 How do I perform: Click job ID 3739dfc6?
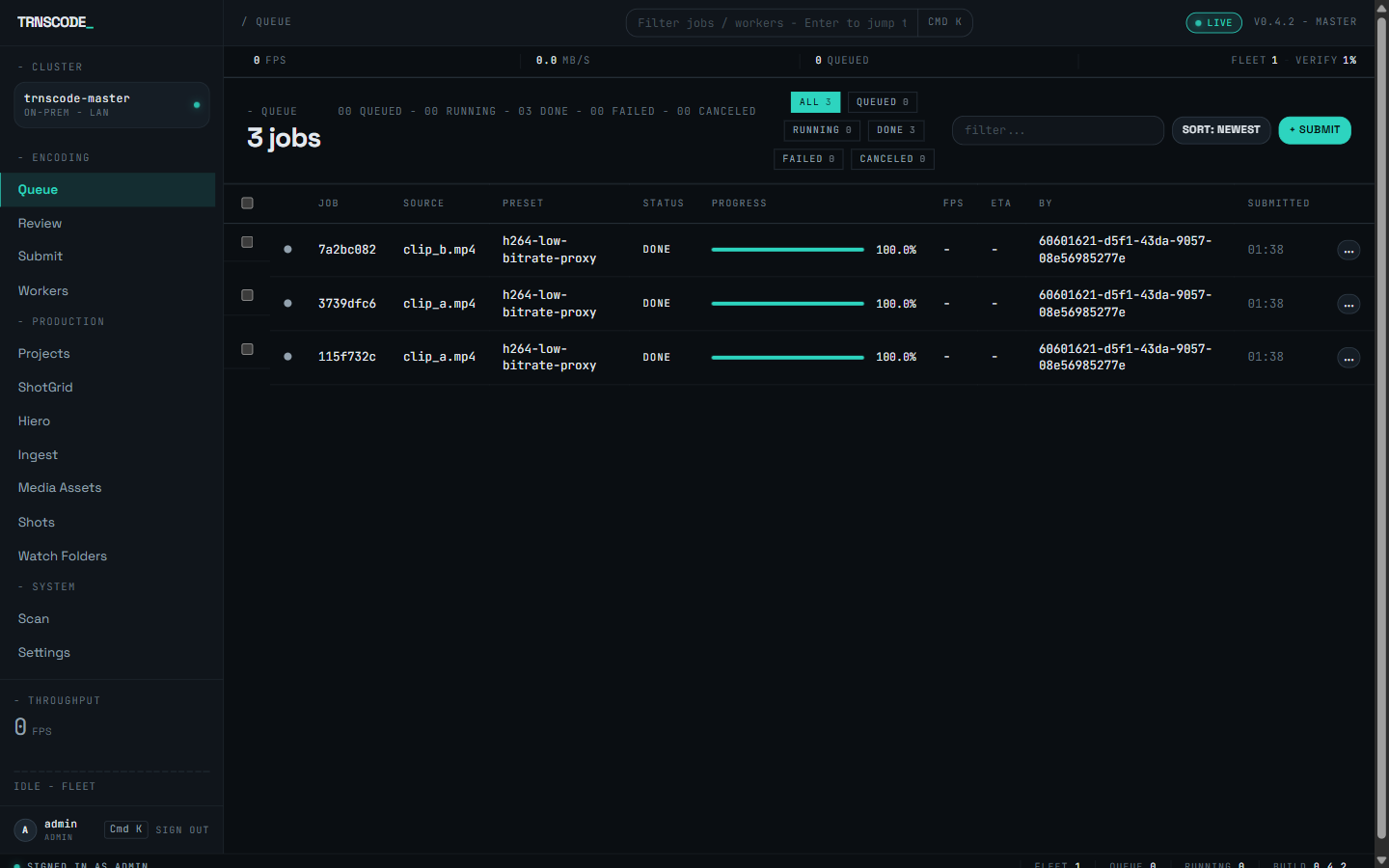(347, 304)
